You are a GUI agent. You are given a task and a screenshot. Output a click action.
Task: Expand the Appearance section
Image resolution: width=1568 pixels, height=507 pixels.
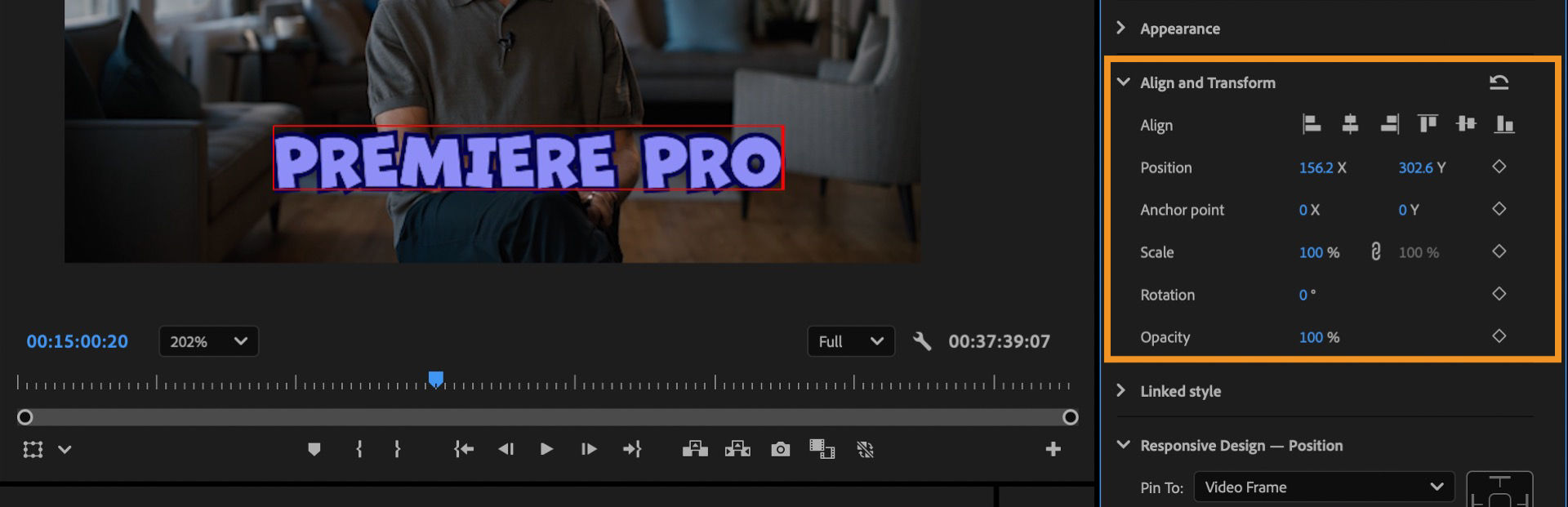pos(1121,28)
